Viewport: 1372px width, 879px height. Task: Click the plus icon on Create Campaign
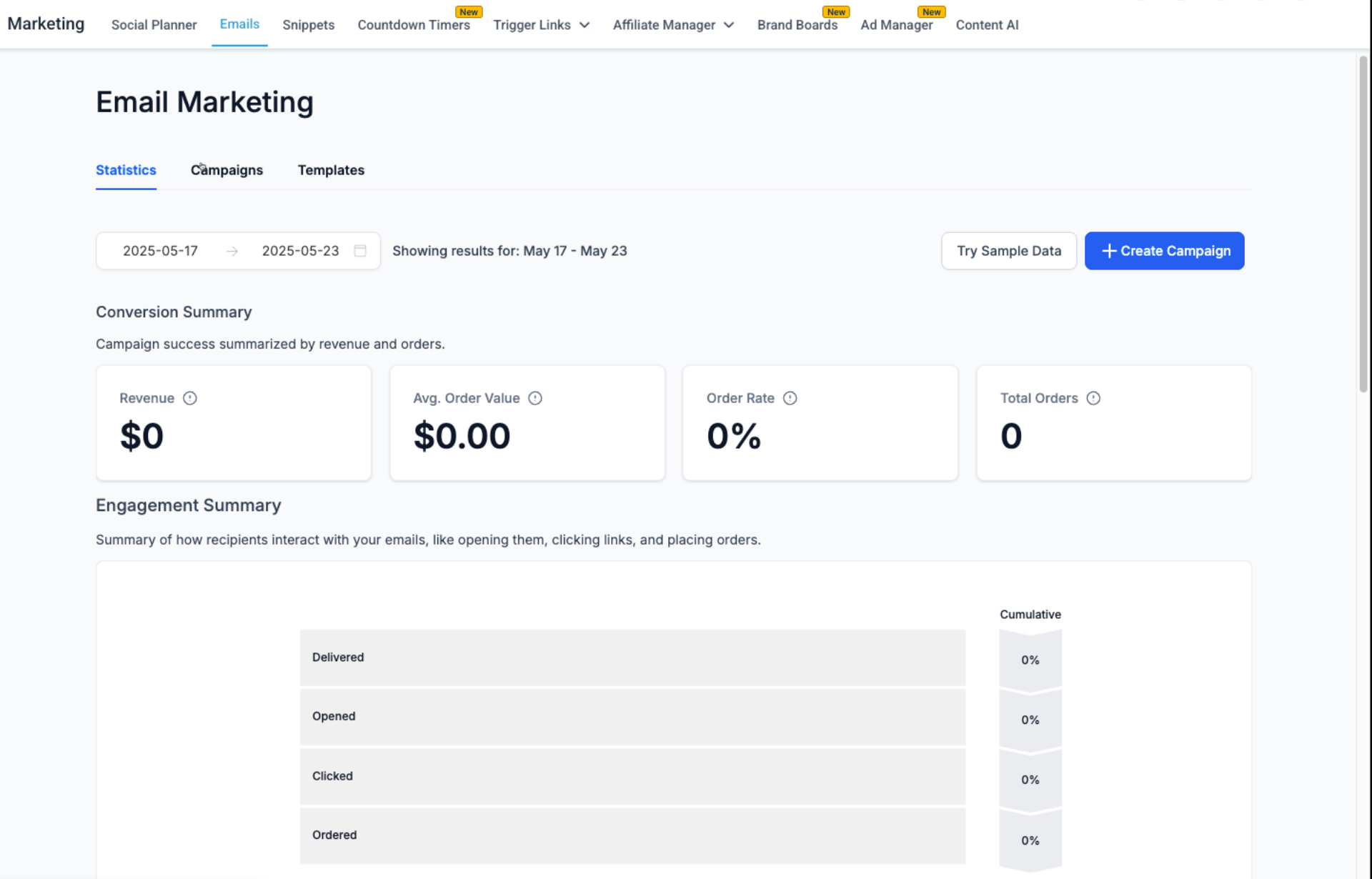click(1108, 251)
